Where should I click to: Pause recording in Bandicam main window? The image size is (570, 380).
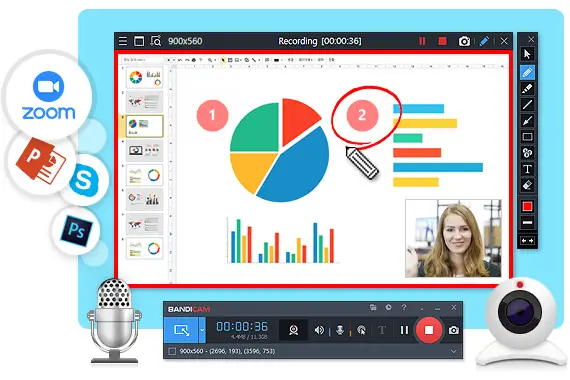tap(404, 330)
